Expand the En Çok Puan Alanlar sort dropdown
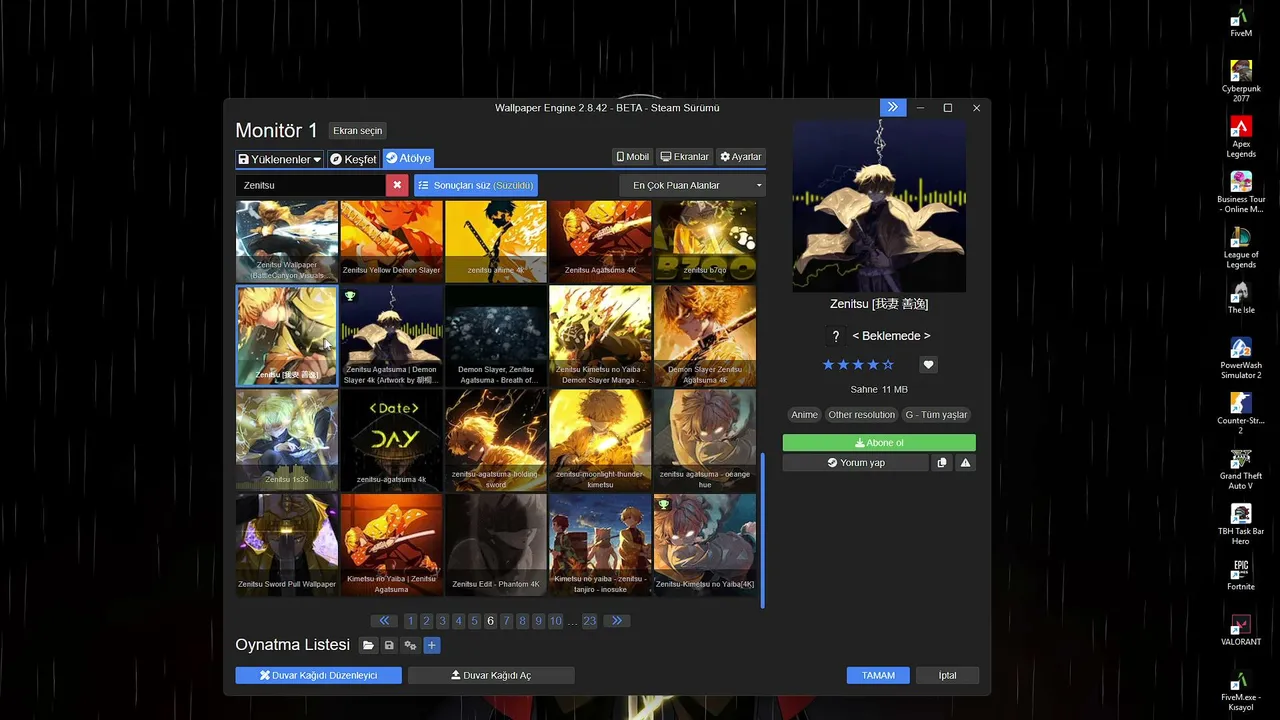This screenshot has height=720, width=1280. pyautogui.click(x=693, y=185)
